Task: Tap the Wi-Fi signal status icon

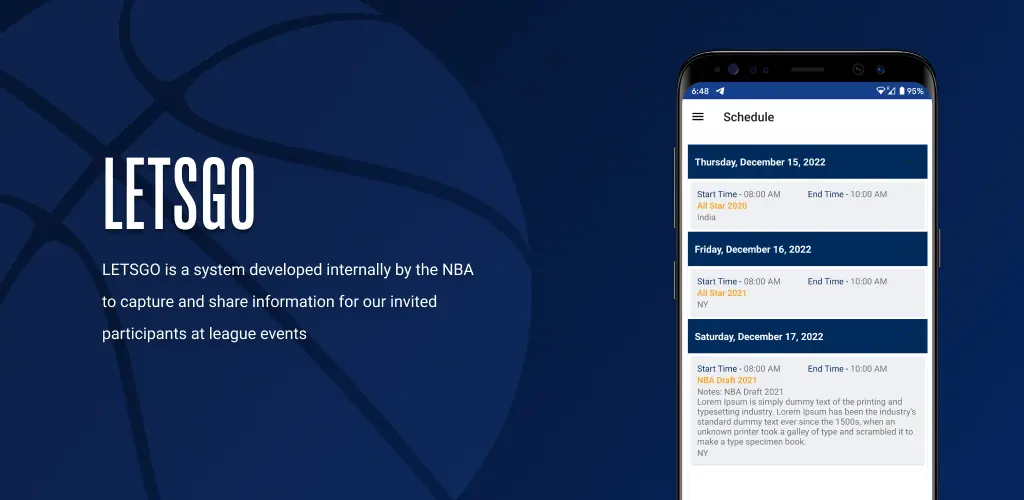Action: pos(880,91)
